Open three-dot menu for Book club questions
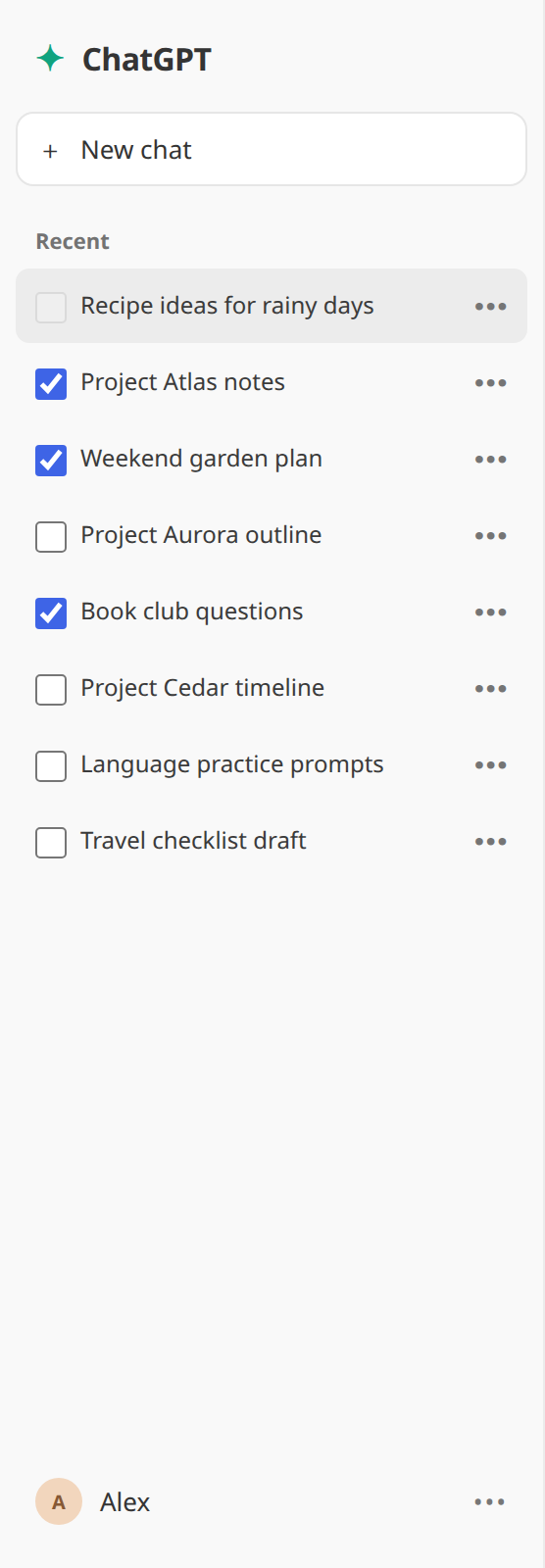Viewport: 545px width, 1568px height. 490,612
